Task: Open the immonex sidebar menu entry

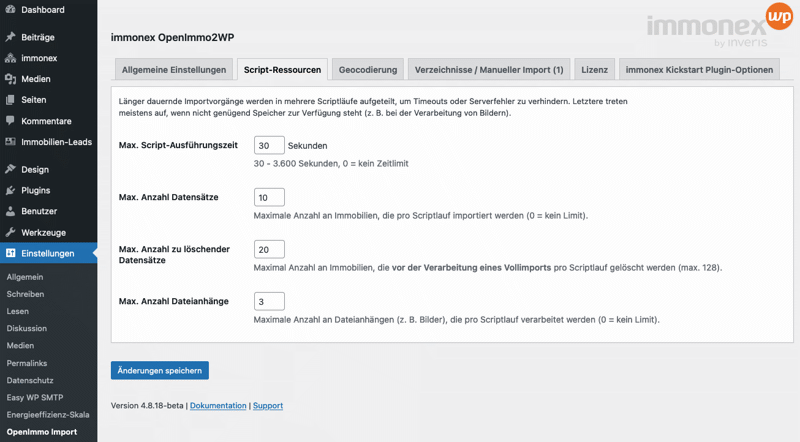Action: pos(48,58)
